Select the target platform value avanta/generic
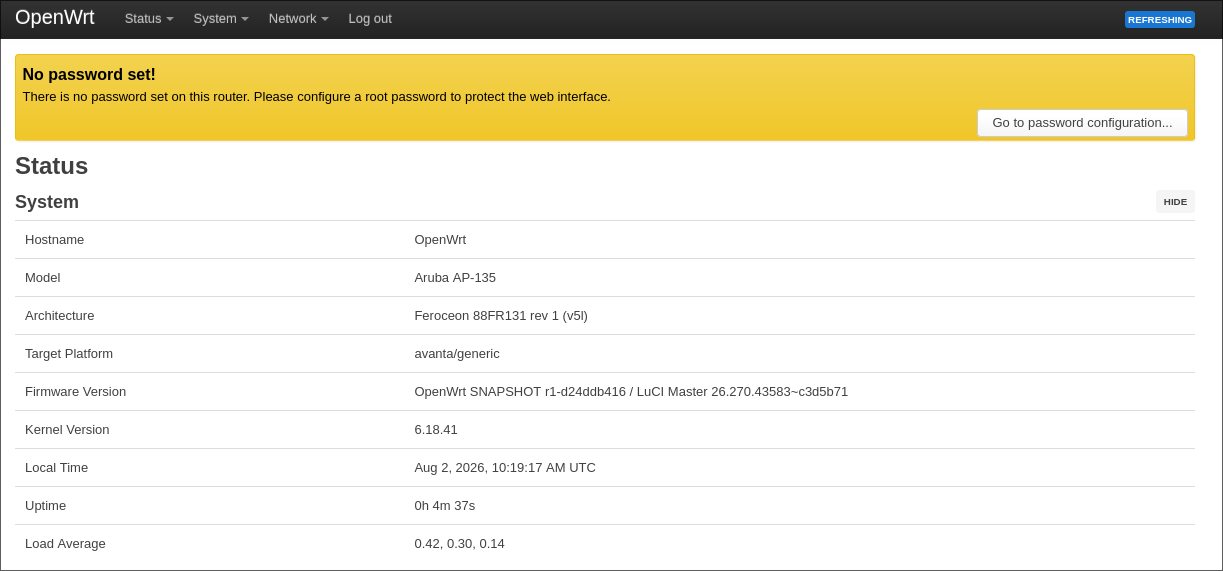The image size is (1223, 571). coord(457,354)
